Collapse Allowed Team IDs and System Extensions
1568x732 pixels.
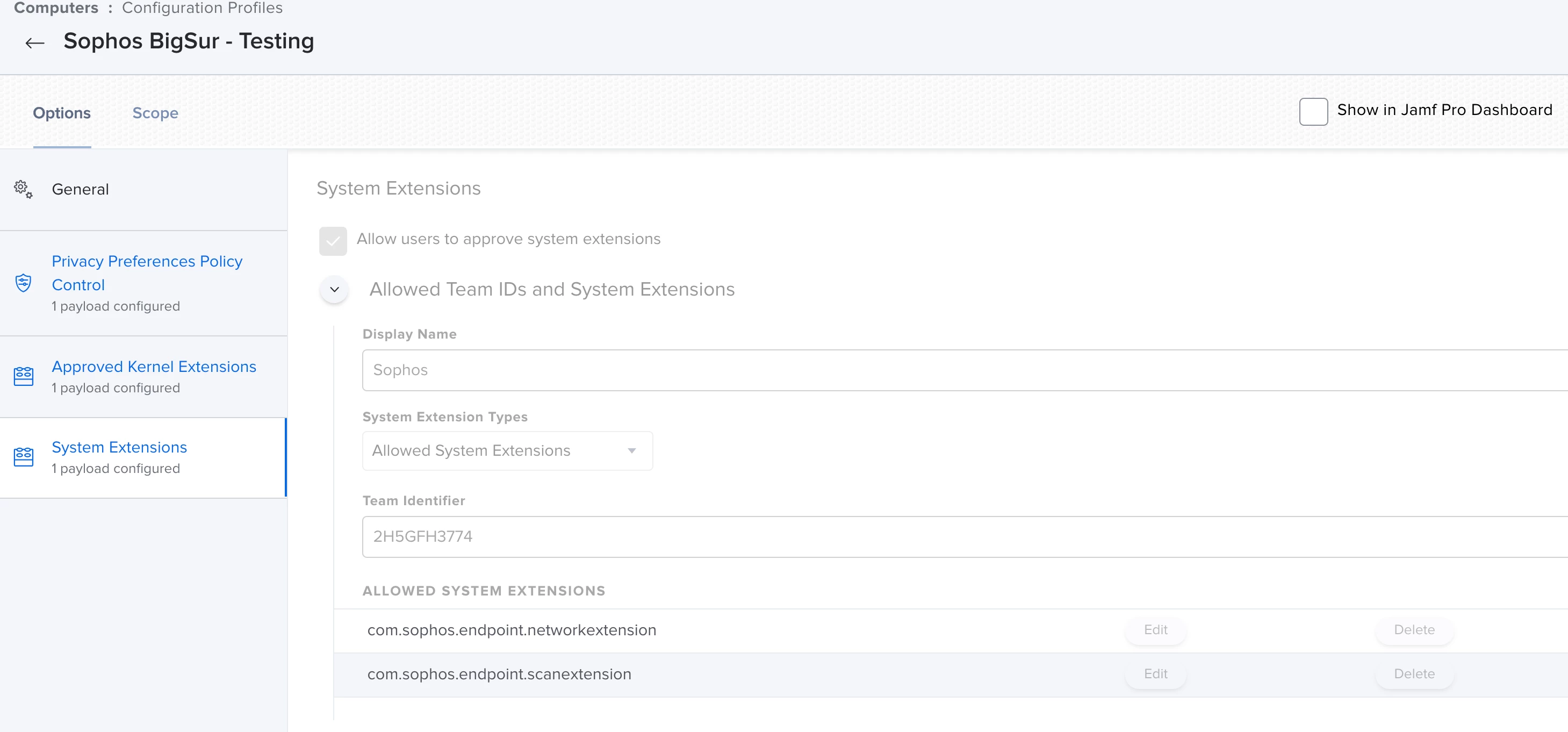click(x=334, y=289)
